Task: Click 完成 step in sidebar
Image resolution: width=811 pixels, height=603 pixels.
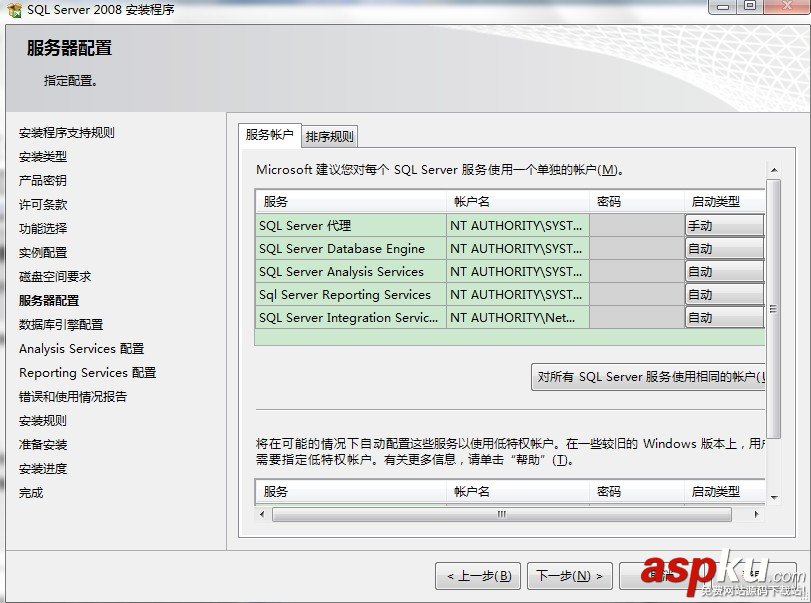Action: 31,493
